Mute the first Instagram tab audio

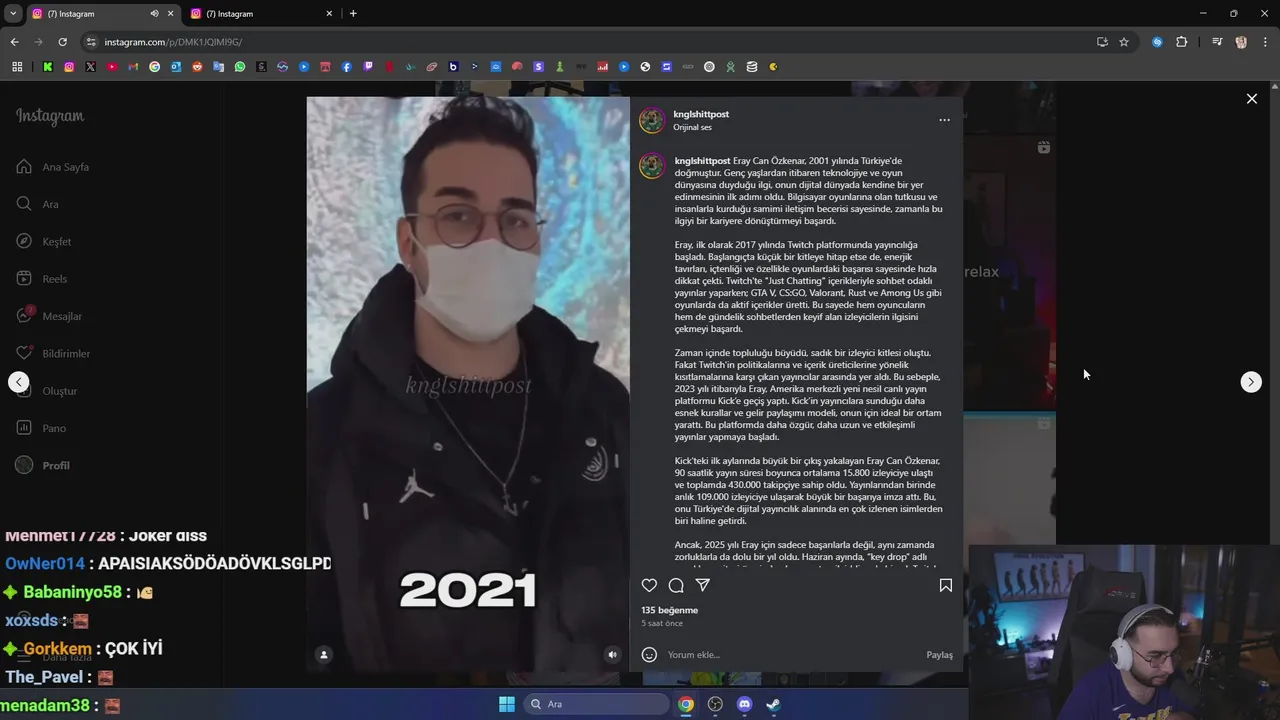tap(154, 14)
